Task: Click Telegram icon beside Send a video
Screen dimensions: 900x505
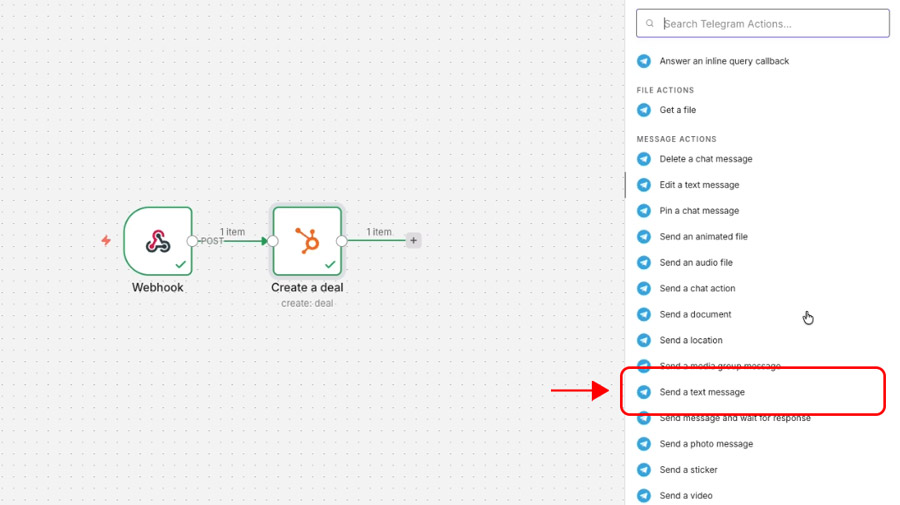Action: point(644,496)
